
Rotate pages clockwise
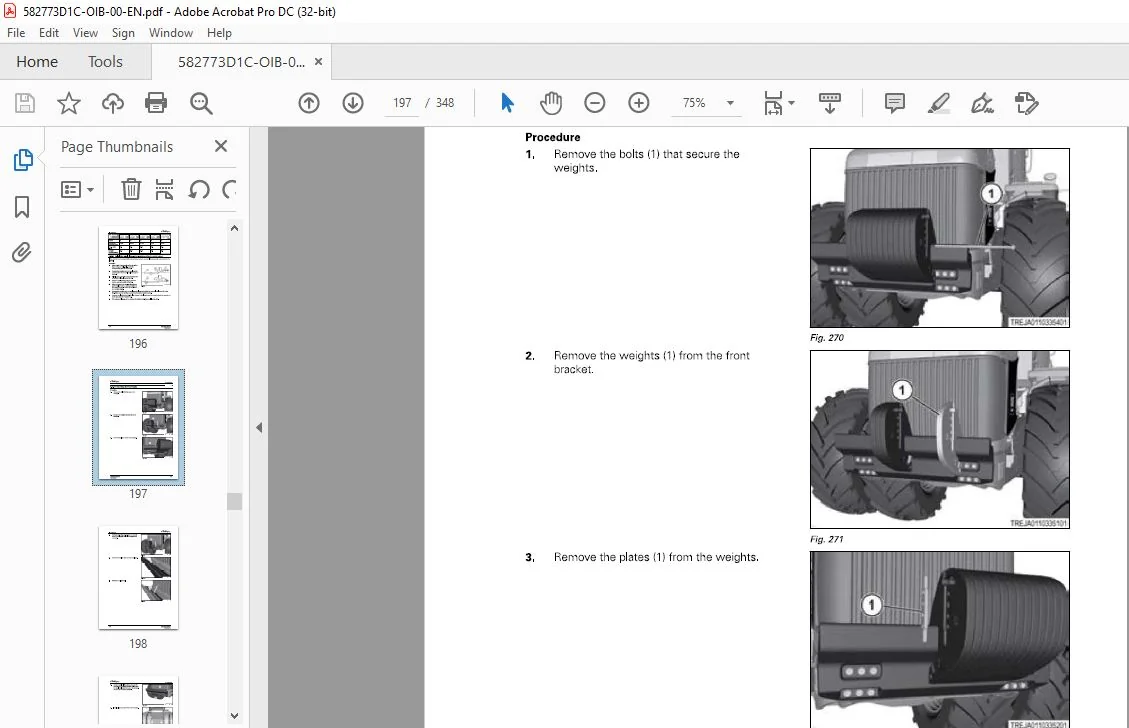(229, 189)
